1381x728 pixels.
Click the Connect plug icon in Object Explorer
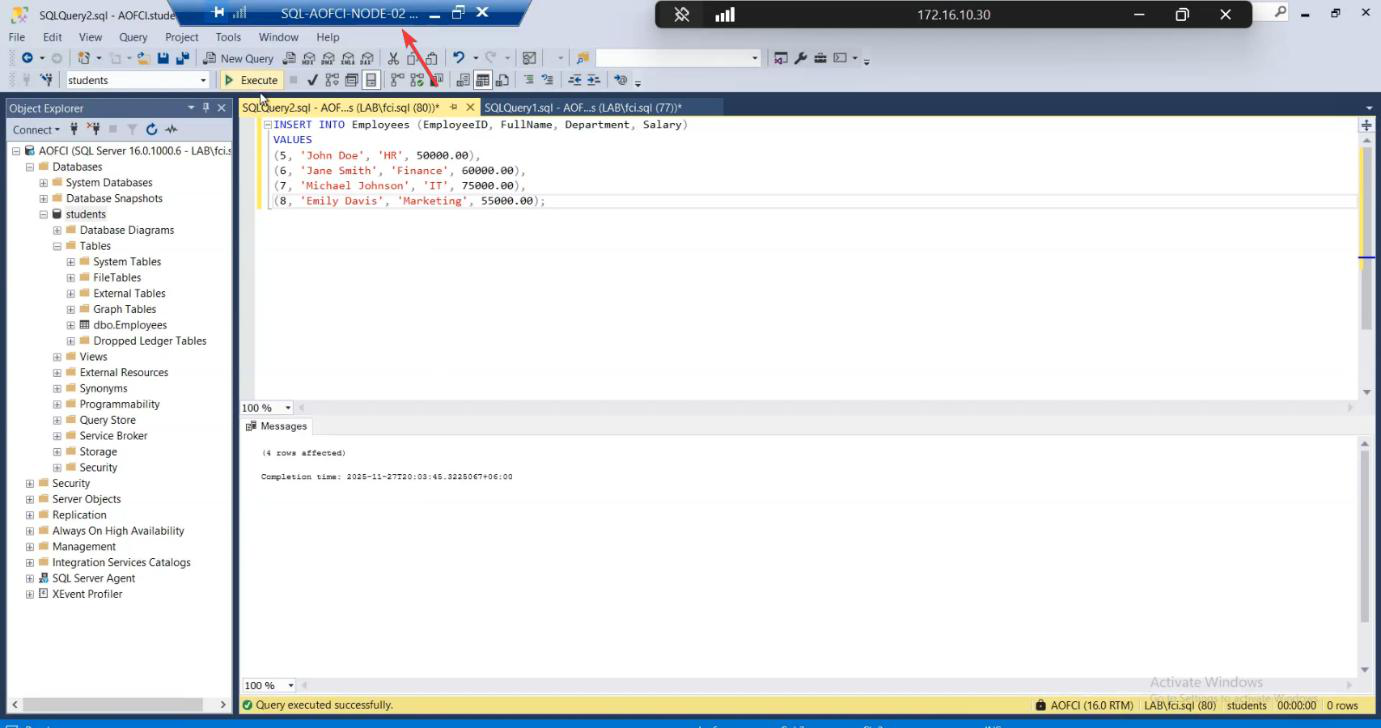pyautogui.click(x=74, y=129)
